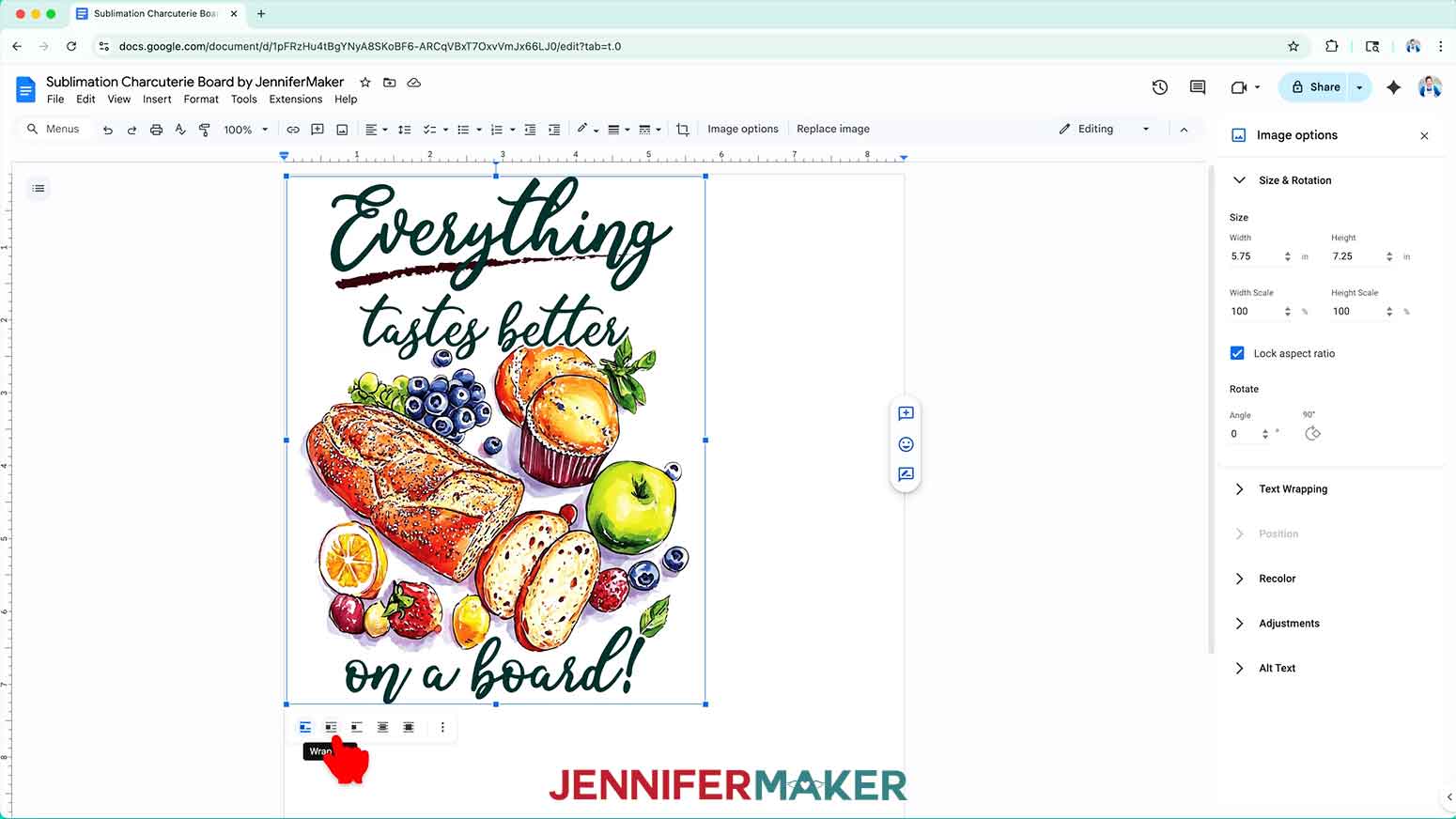Rotate image 90° clockwise

[x=1312, y=433]
